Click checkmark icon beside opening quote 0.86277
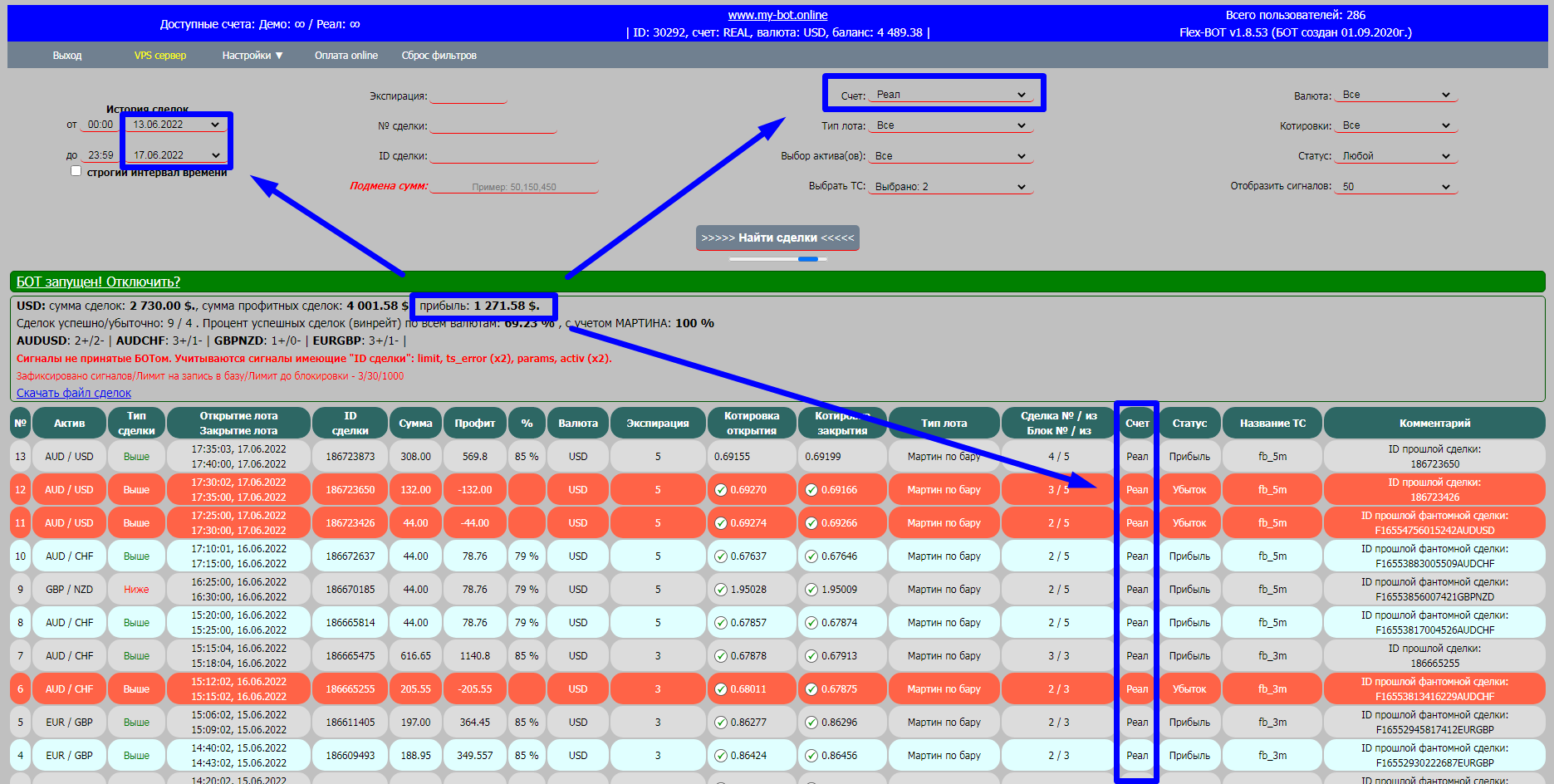The width and height of the screenshot is (1554, 784). click(721, 723)
